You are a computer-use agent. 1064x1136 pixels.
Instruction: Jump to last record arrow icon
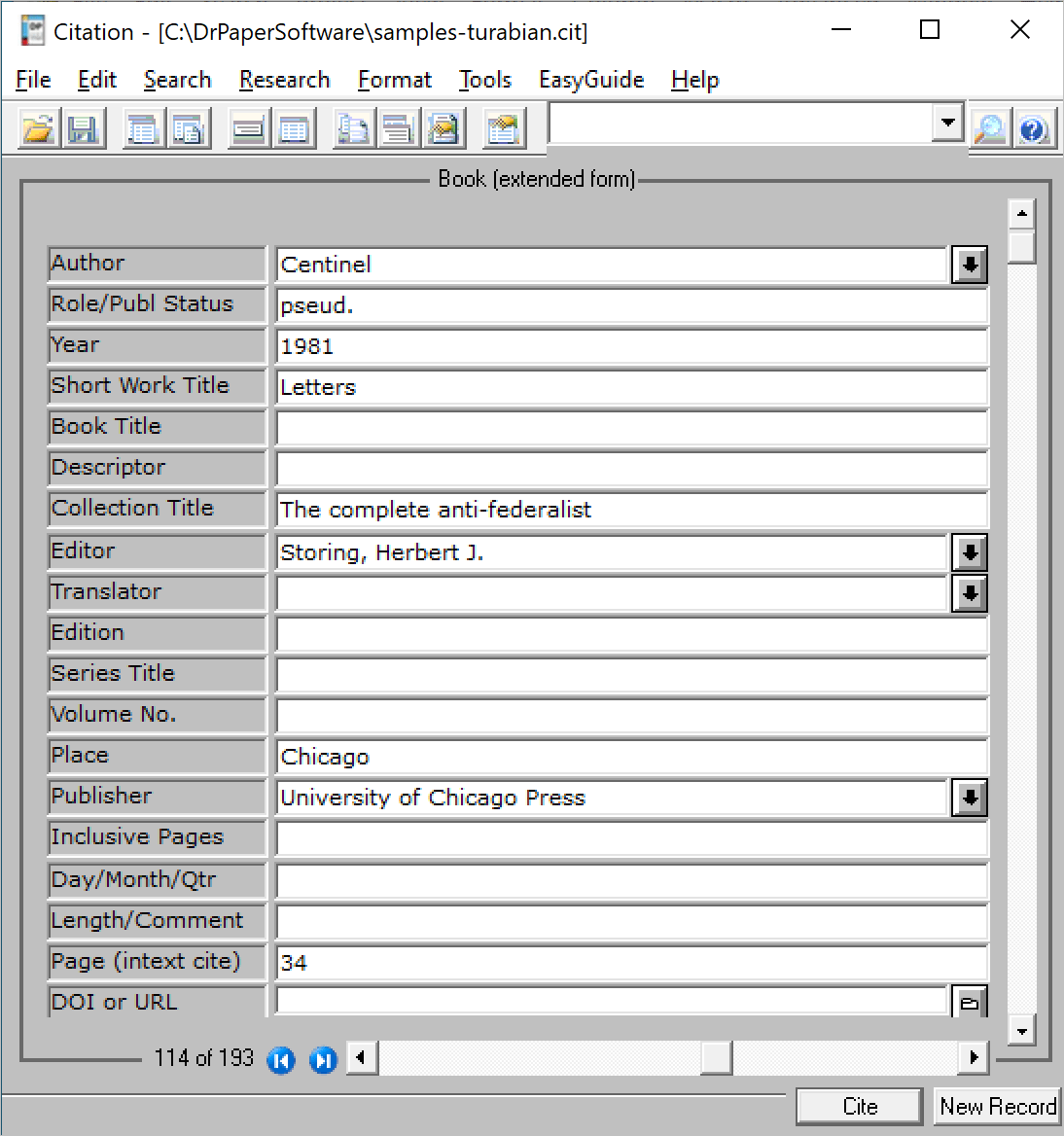pyautogui.click(x=323, y=1060)
